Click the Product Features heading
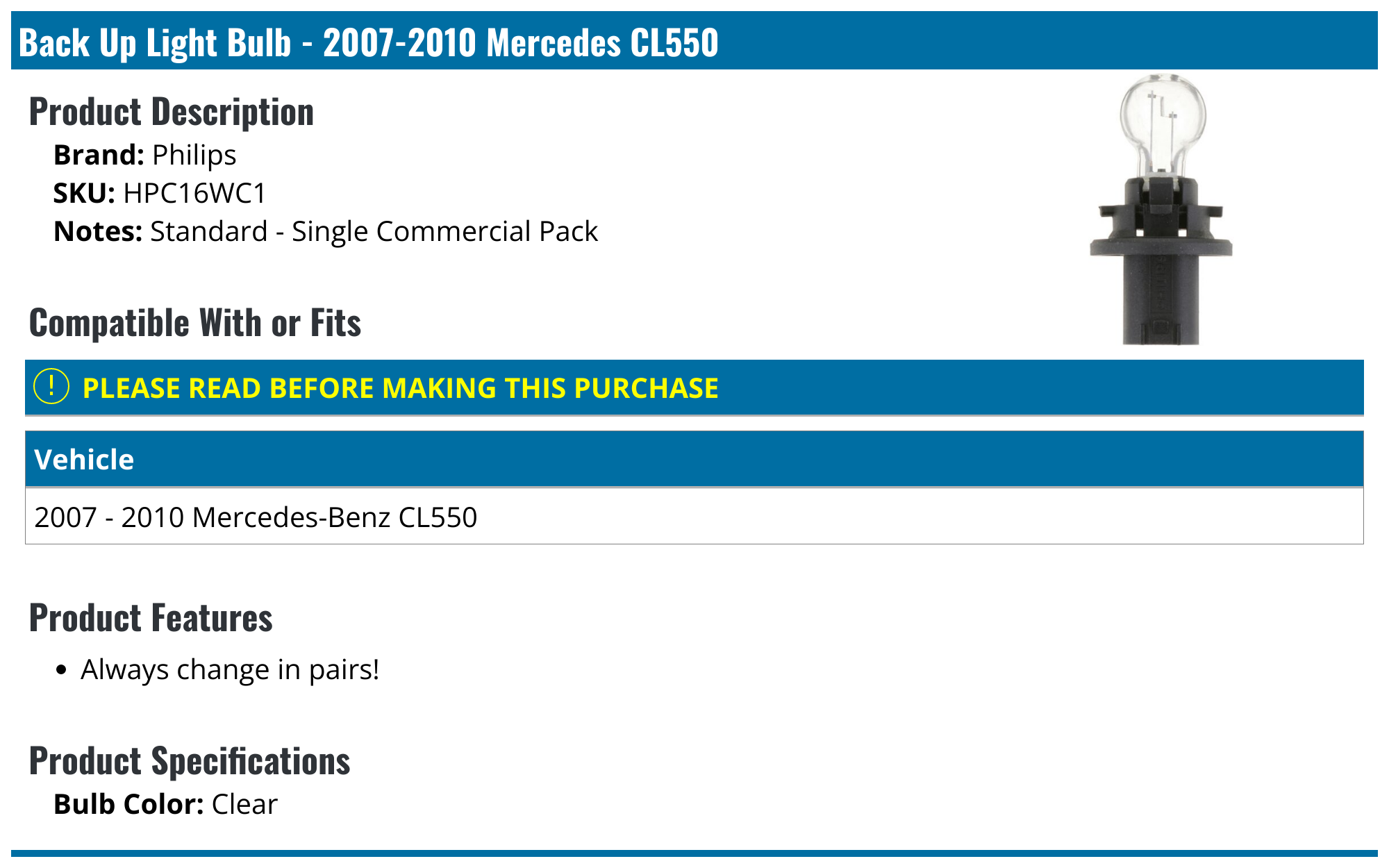 [151, 618]
